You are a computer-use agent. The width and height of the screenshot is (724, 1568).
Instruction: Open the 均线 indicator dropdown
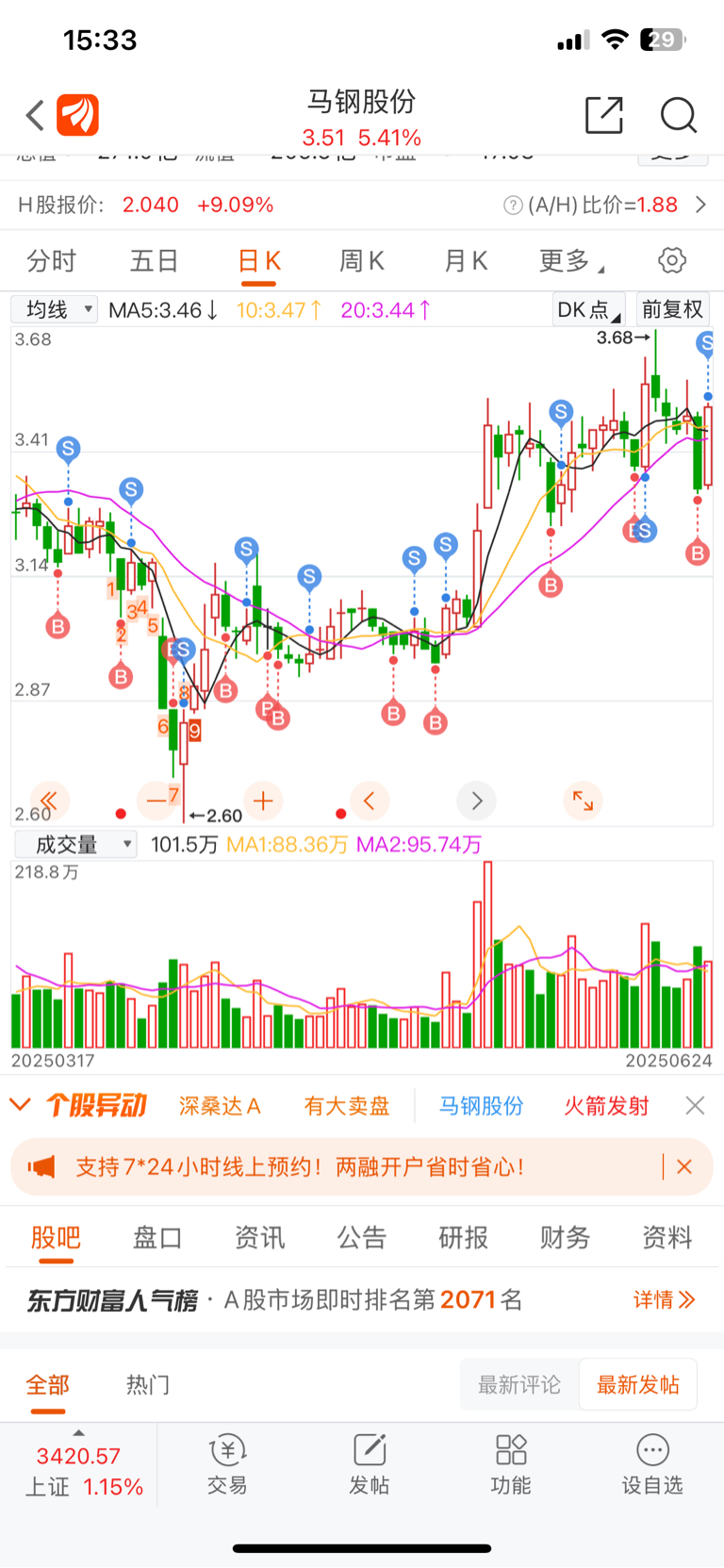(55, 309)
